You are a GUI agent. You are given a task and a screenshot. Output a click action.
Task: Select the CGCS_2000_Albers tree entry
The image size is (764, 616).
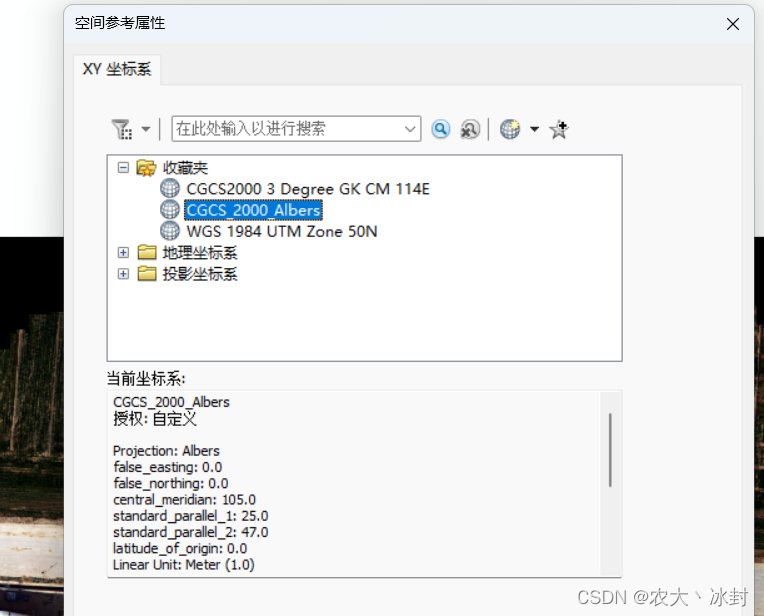253,210
